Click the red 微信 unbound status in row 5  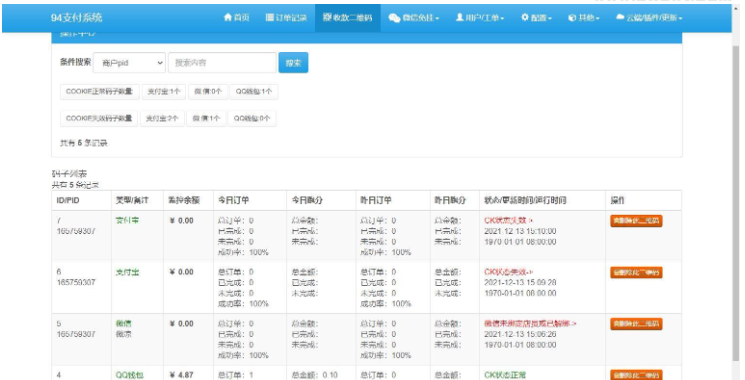530,323
